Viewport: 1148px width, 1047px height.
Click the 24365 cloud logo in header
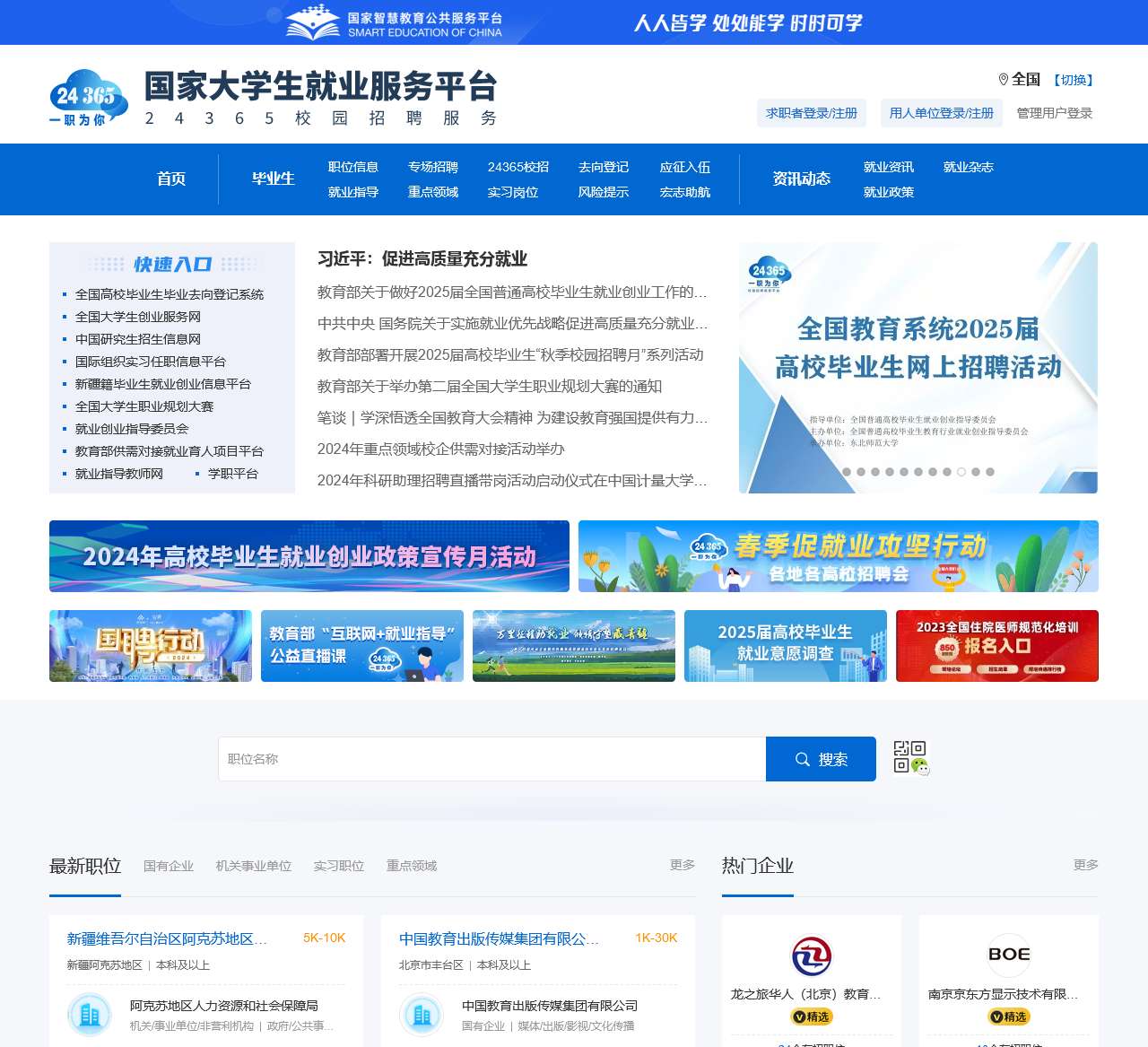click(89, 98)
